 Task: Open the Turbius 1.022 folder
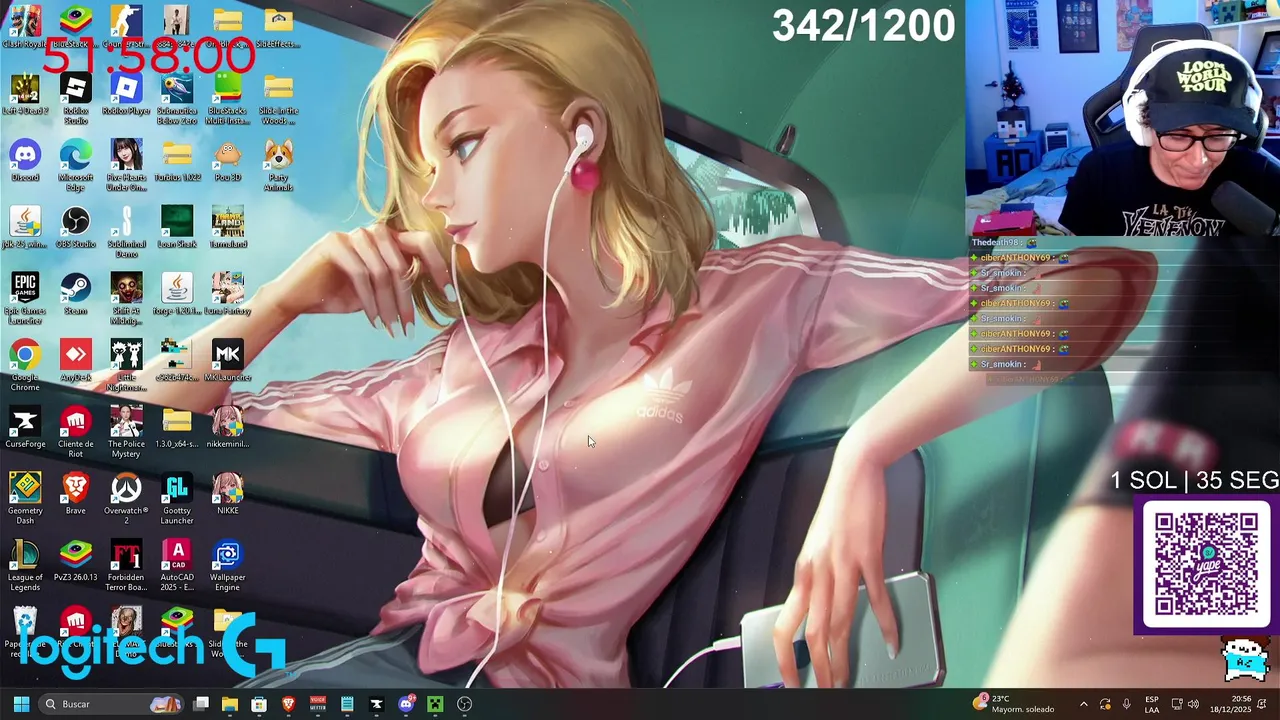click(x=177, y=161)
